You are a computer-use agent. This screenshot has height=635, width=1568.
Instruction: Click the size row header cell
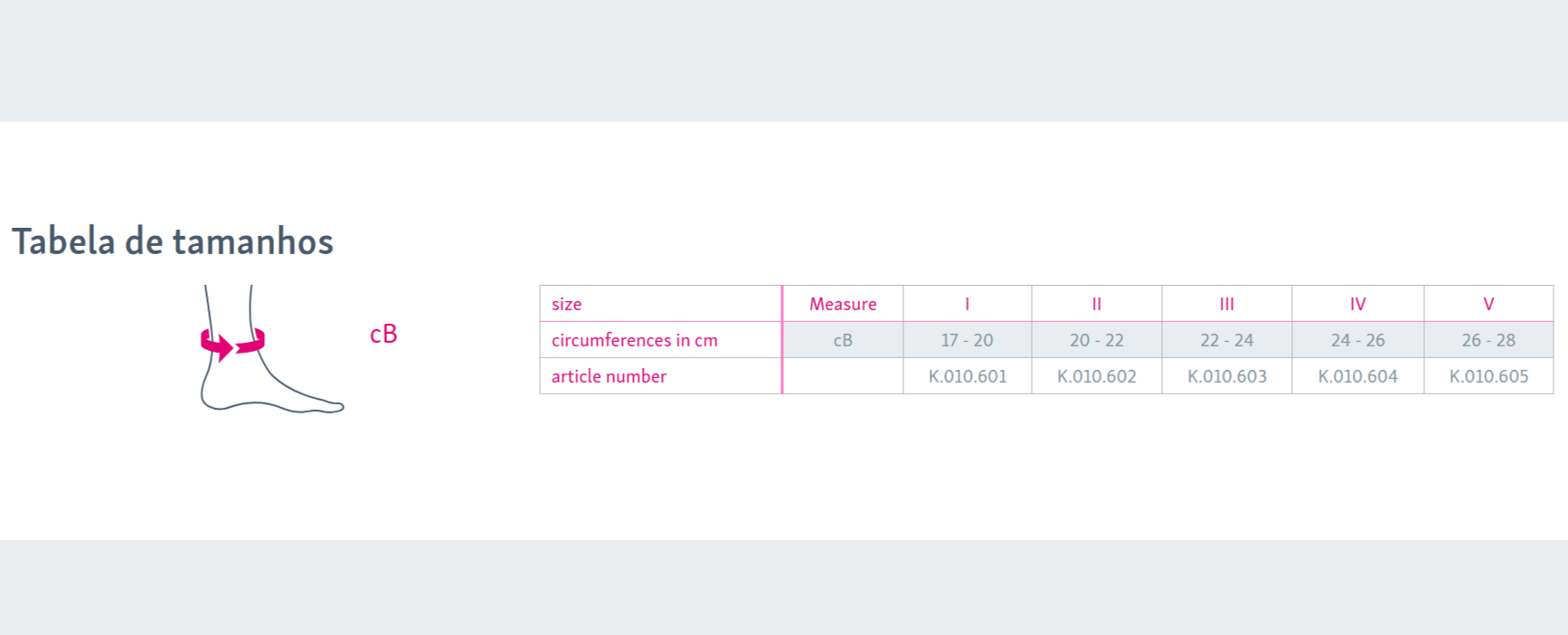click(x=661, y=304)
